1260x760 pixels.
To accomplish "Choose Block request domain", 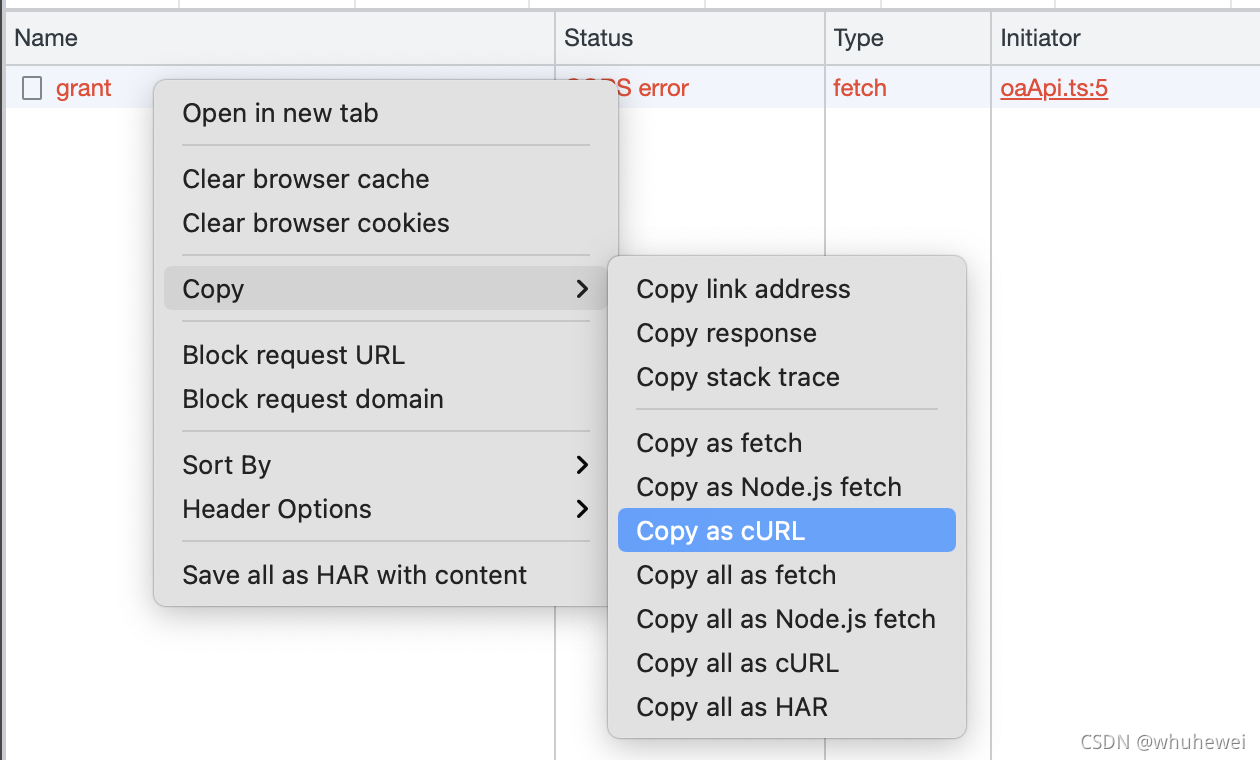I will click(312, 399).
